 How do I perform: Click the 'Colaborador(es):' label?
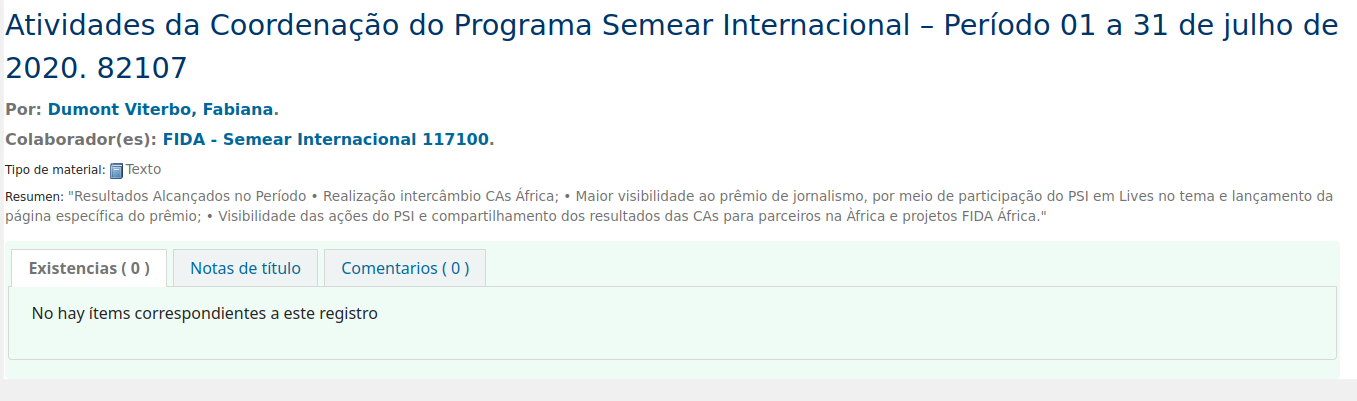pos(81,139)
